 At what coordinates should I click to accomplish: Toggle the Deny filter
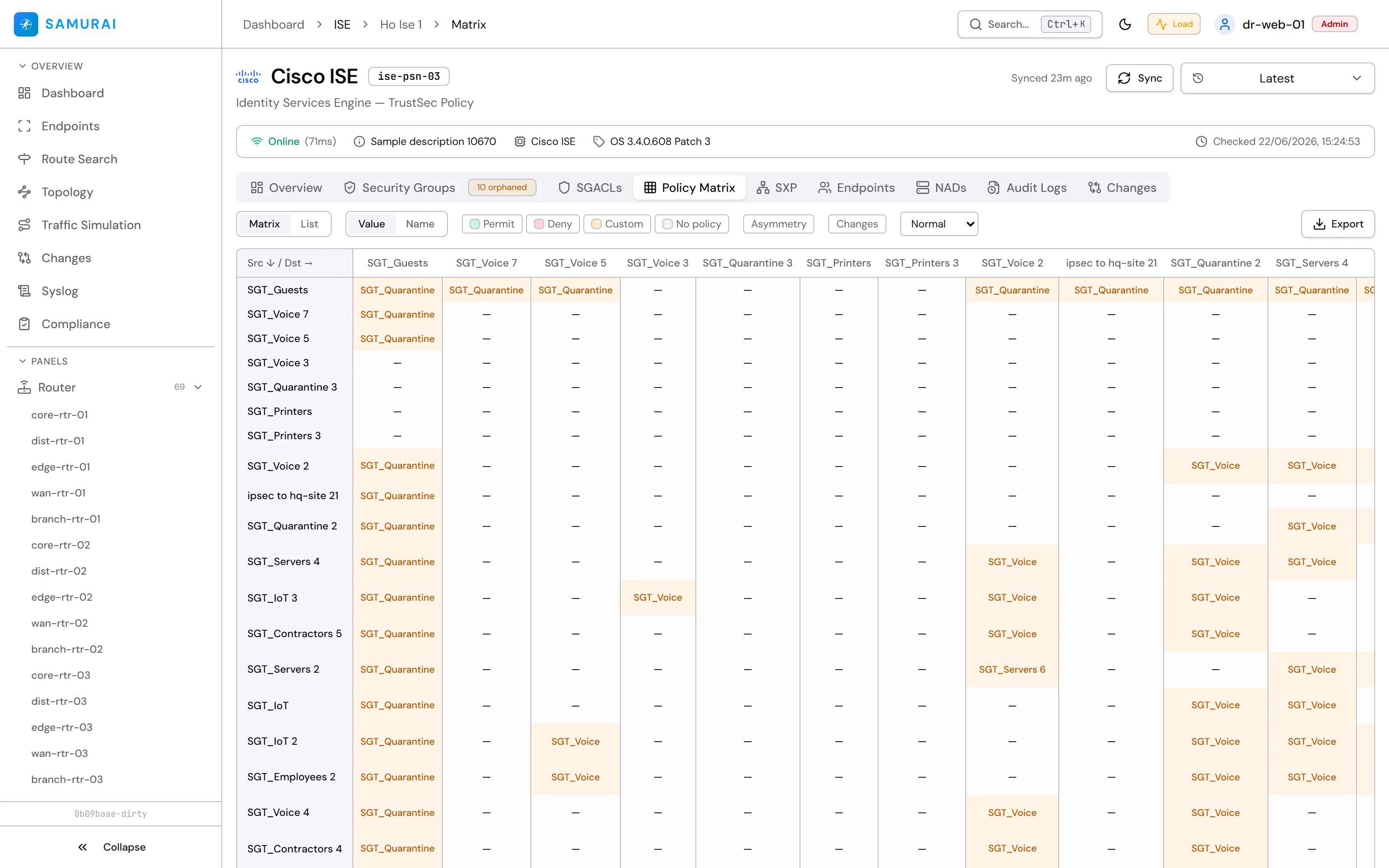coord(553,224)
